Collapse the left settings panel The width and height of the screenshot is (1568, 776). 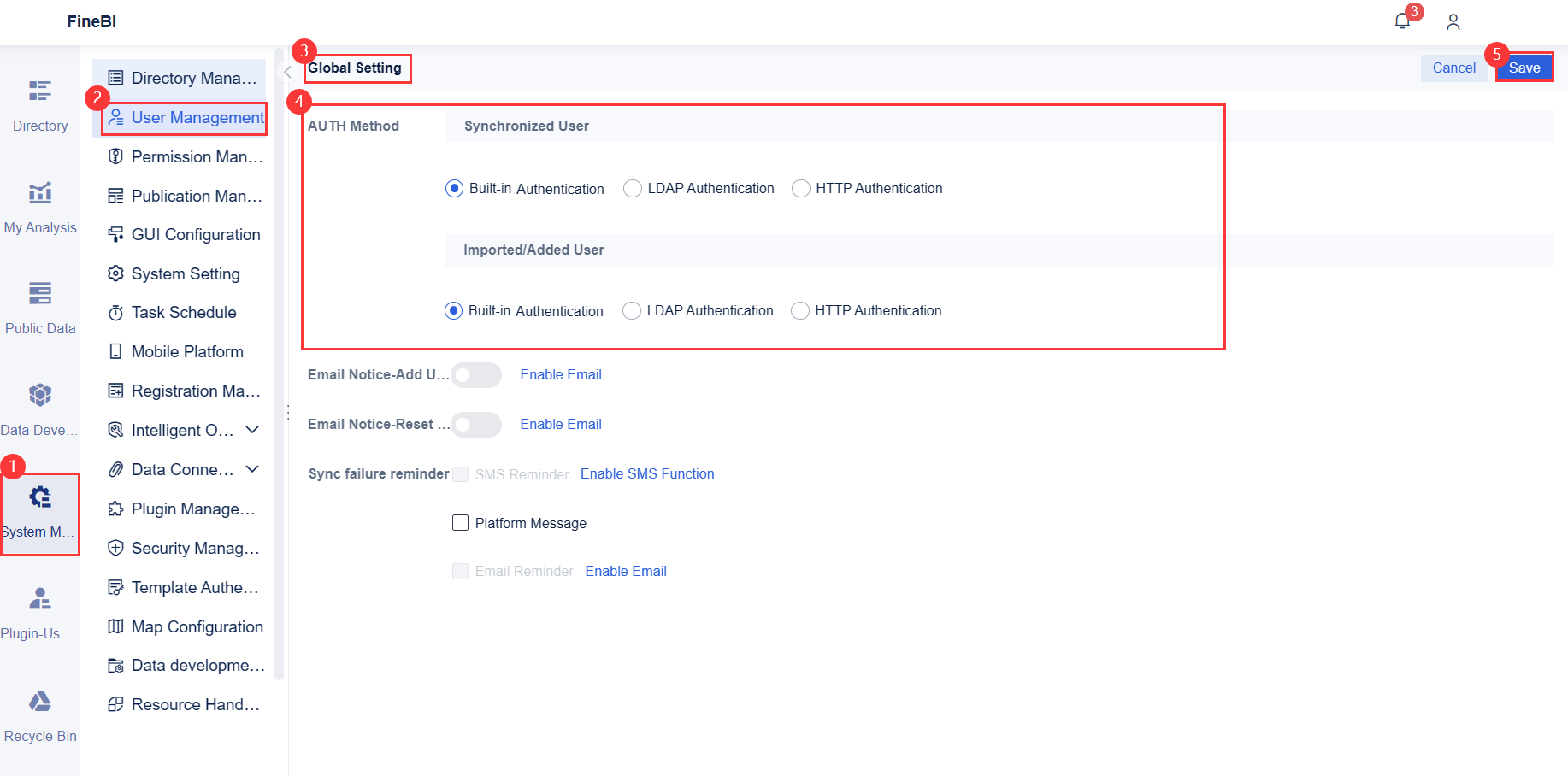click(x=288, y=73)
